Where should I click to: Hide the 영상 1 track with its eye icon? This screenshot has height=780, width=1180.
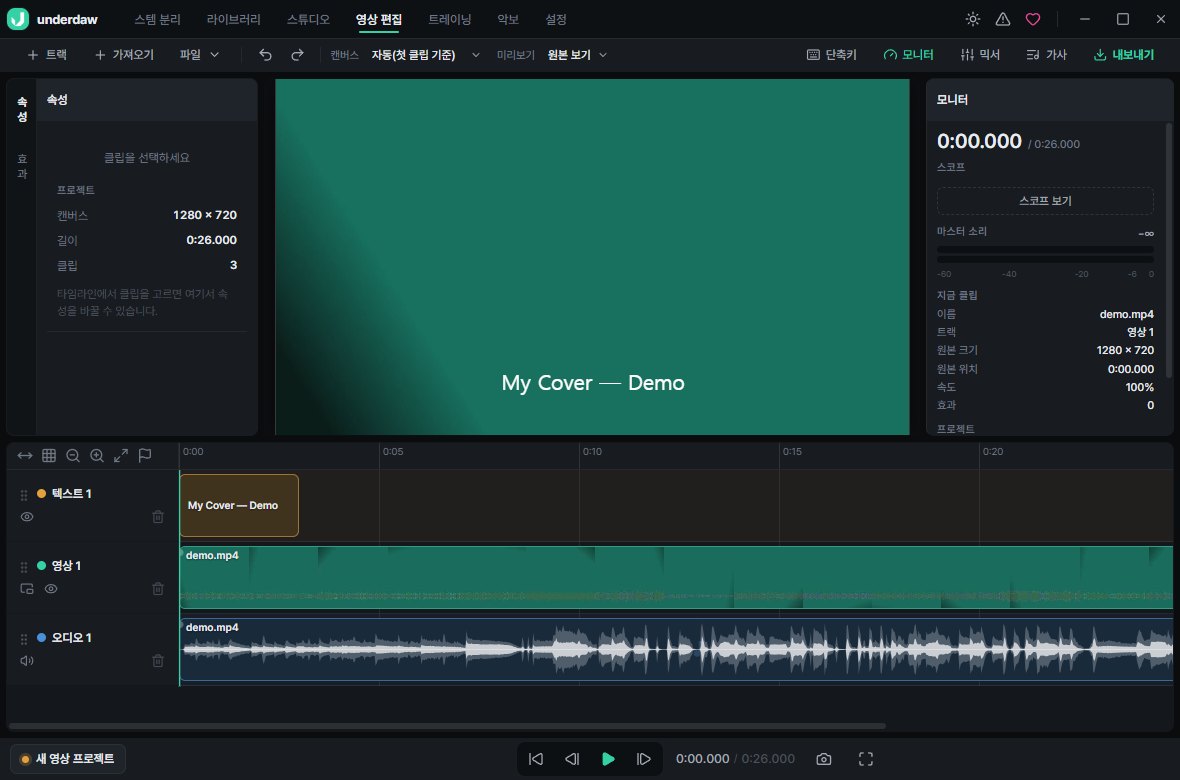(51, 589)
